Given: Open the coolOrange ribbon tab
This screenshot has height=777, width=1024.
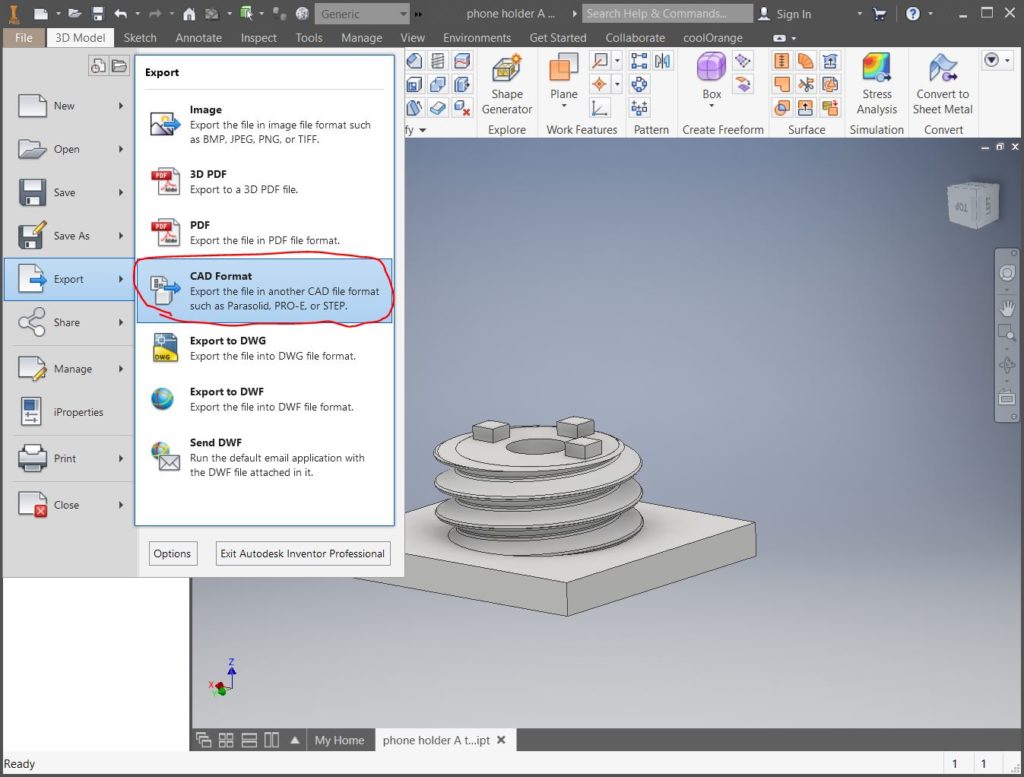Looking at the screenshot, I should pyautogui.click(x=712, y=38).
